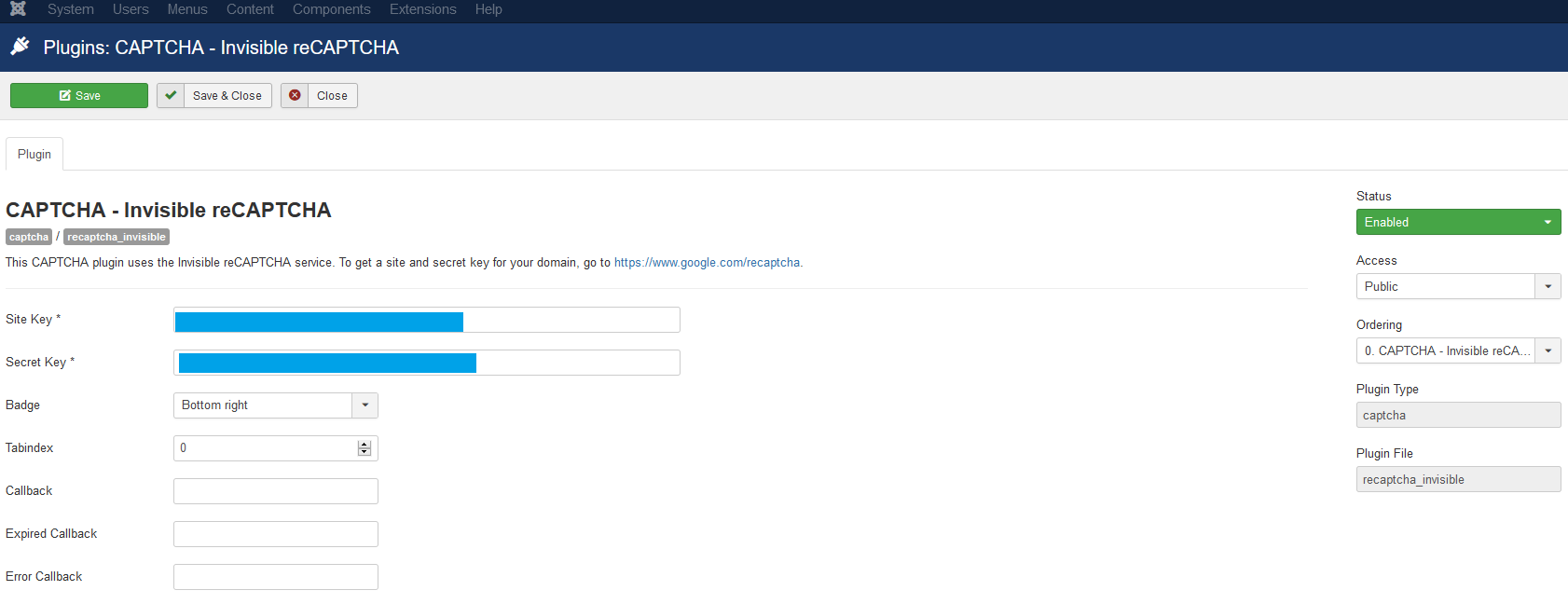Viewport: 1568px width, 604px height.
Task: Click the Badge dropdown arrow
Action: [x=365, y=405]
